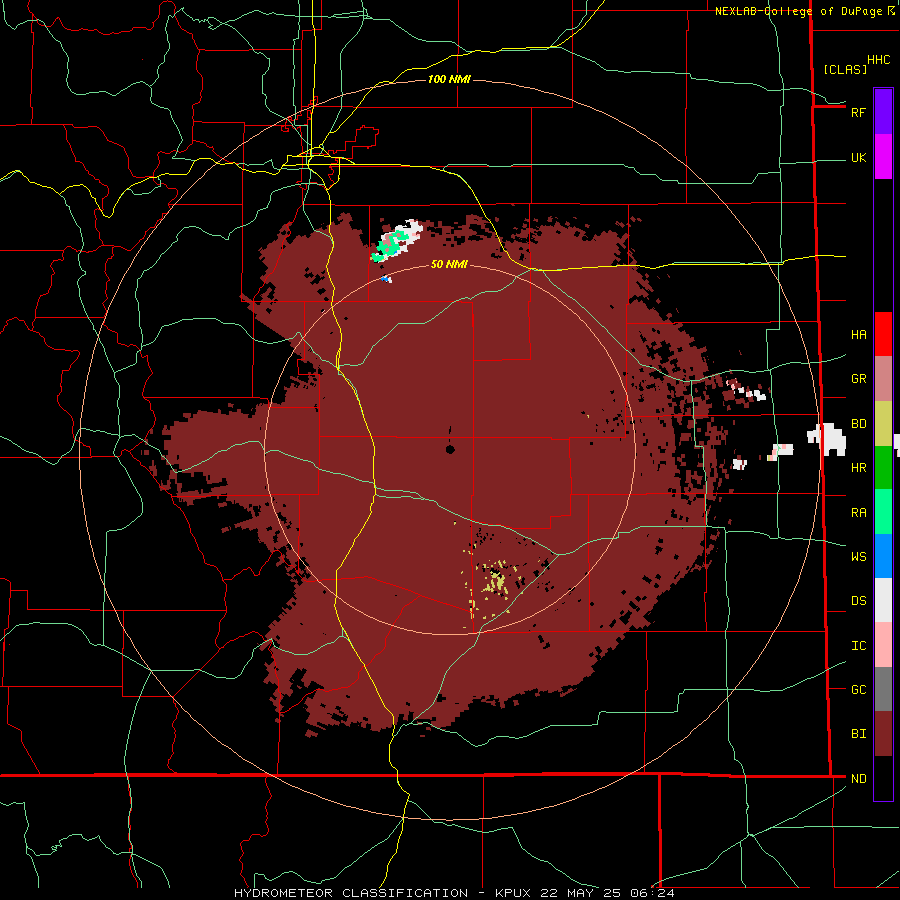Click the GR dusty pink legend swatch
Viewport: 900px width, 900px height.
point(883,379)
